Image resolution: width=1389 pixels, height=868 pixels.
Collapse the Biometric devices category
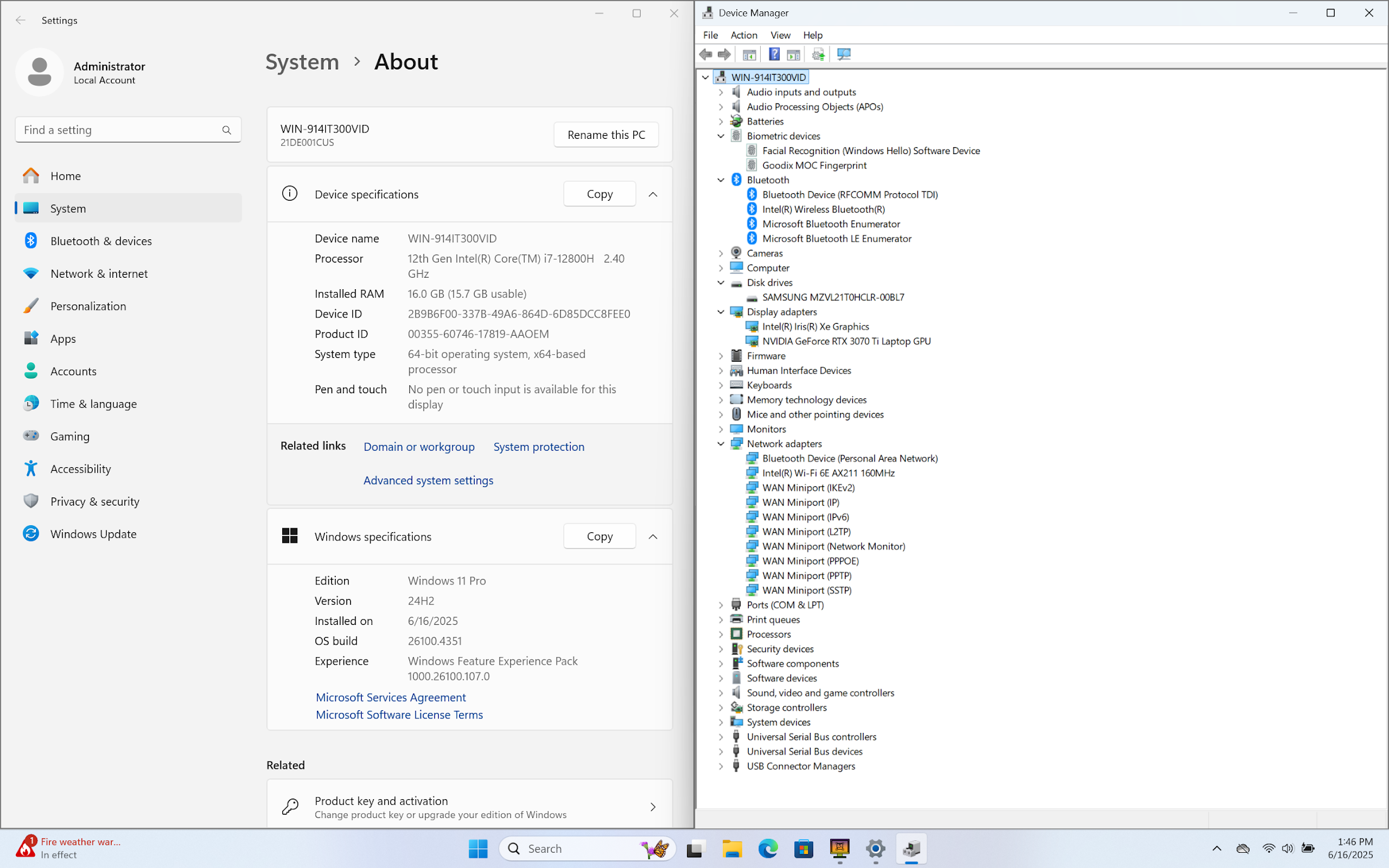[721, 136]
